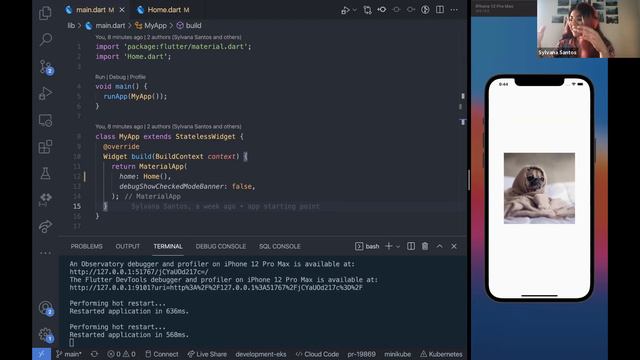
Task: Click the compare changes icon in editor toolbar
Action: [x=367, y=10]
